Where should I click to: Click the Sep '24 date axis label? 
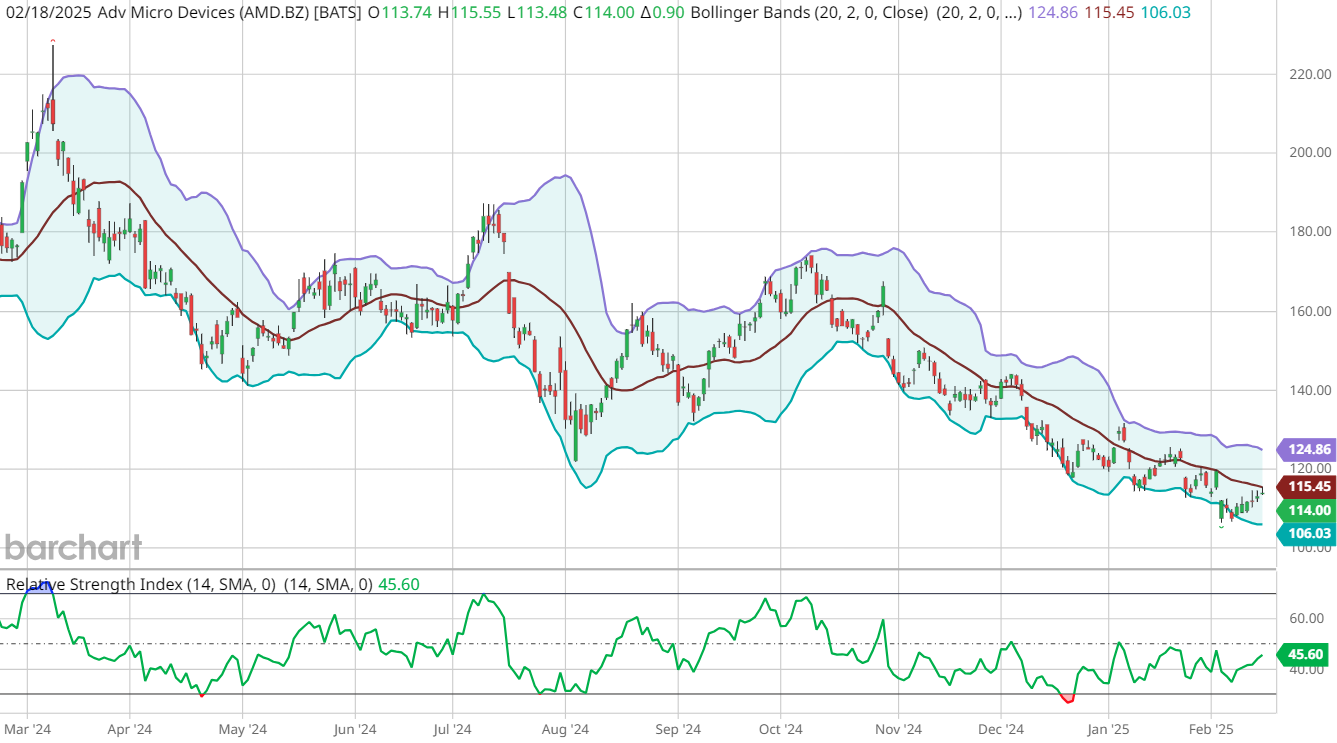point(677,729)
